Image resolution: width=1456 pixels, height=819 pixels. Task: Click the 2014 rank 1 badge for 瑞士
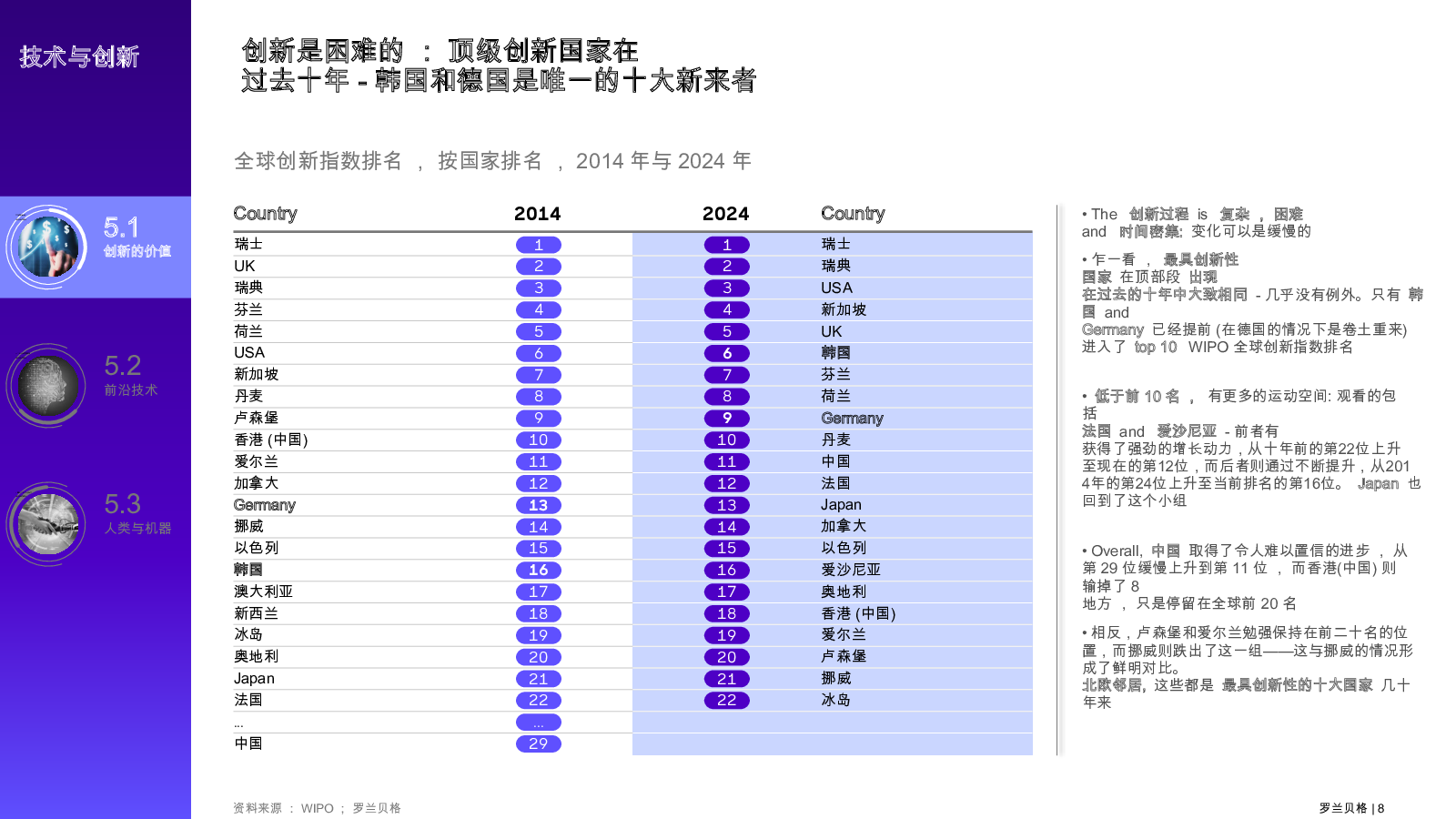539,245
